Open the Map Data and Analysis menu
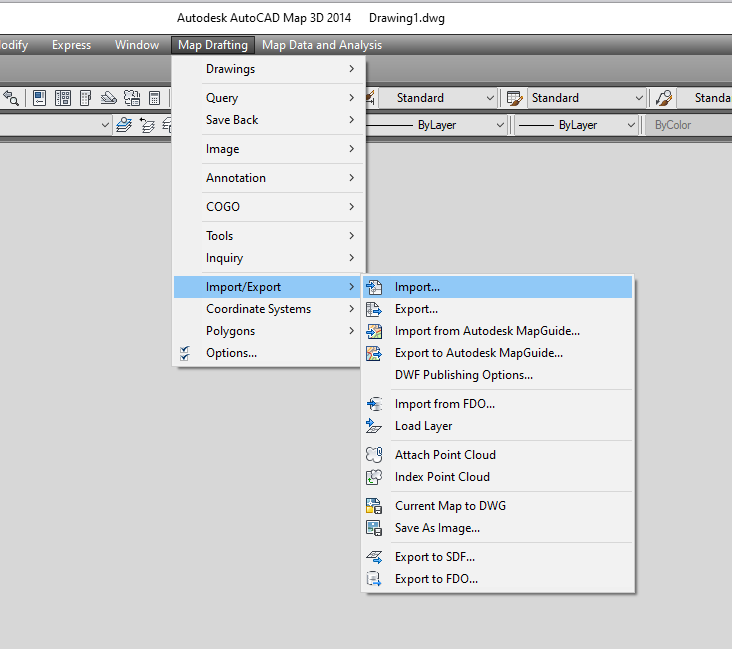The height and width of the screenshot is (649, 732). click(x=322, y=45)
